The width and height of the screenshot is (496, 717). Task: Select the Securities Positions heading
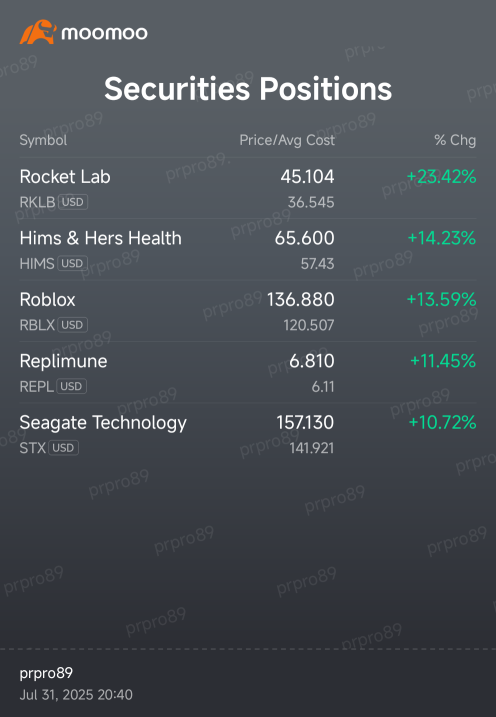[x=248, y=88]
